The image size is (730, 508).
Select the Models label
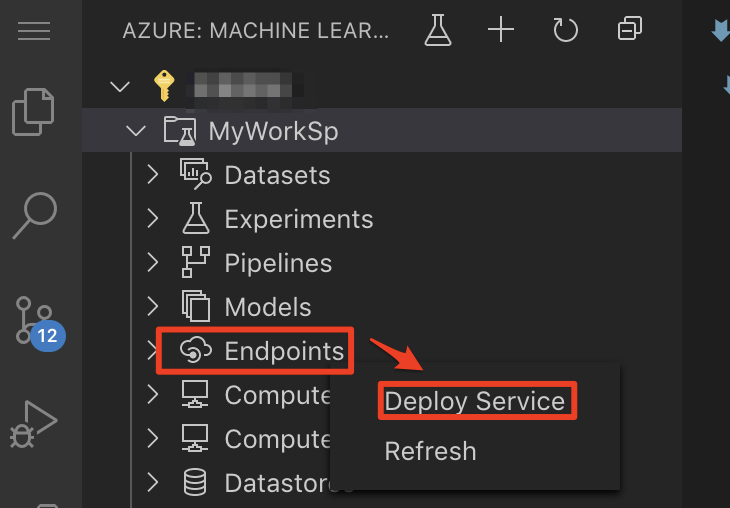tap(268, 307)
